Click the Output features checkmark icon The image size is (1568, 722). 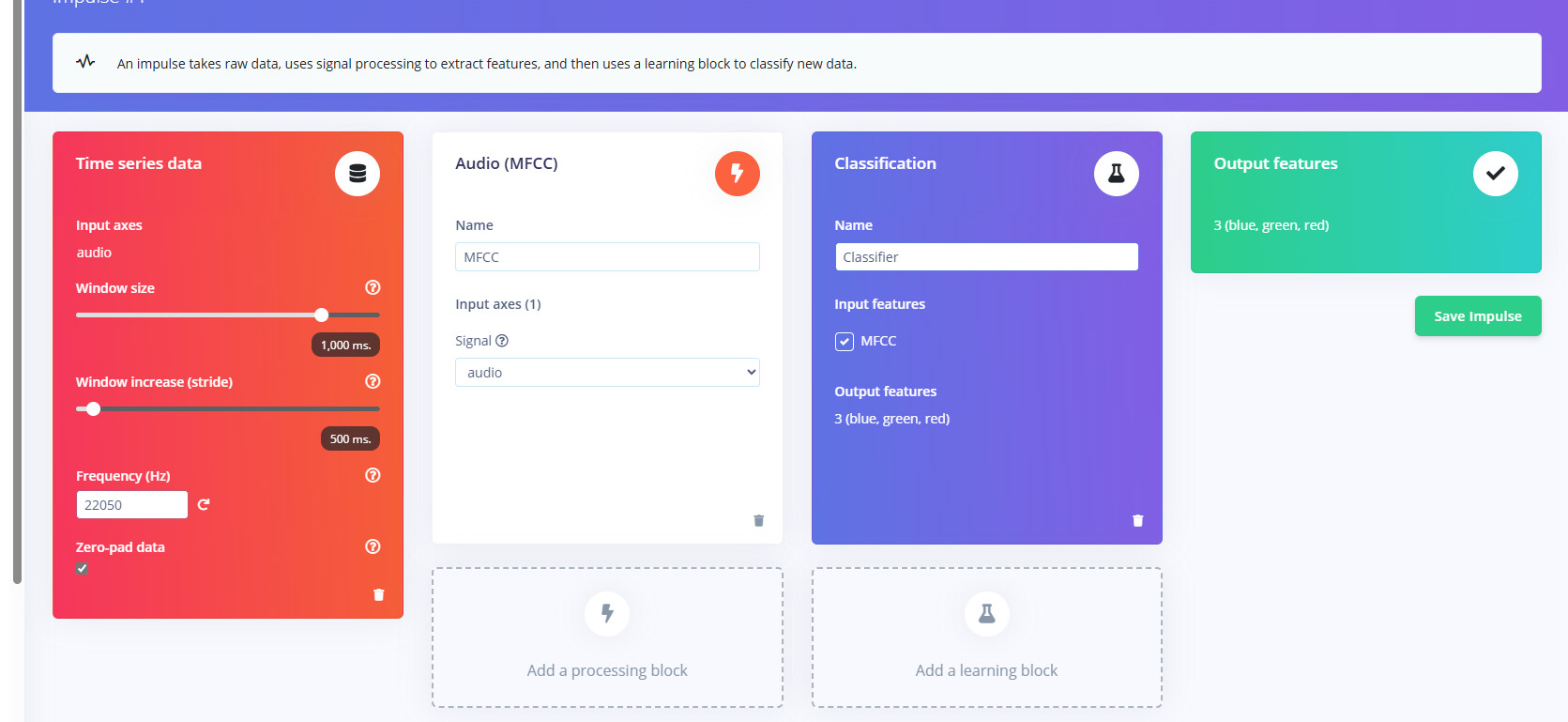point(1495,174)
